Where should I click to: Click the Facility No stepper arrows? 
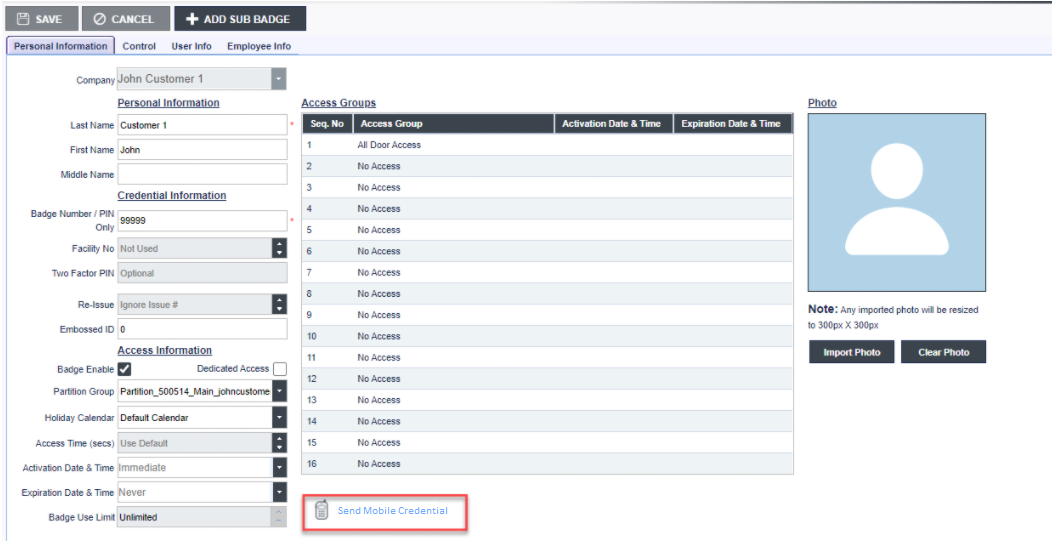tap(279, 249)
